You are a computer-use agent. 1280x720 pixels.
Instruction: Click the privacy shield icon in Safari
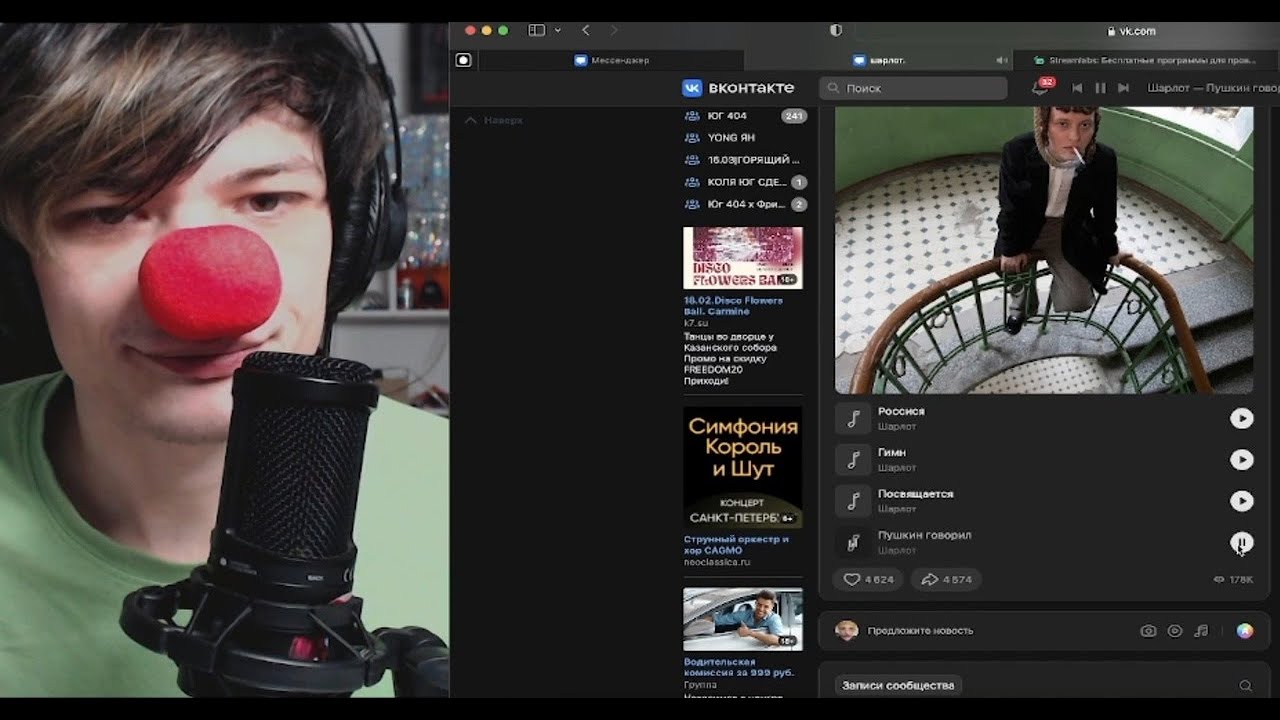tap(836, 30)
